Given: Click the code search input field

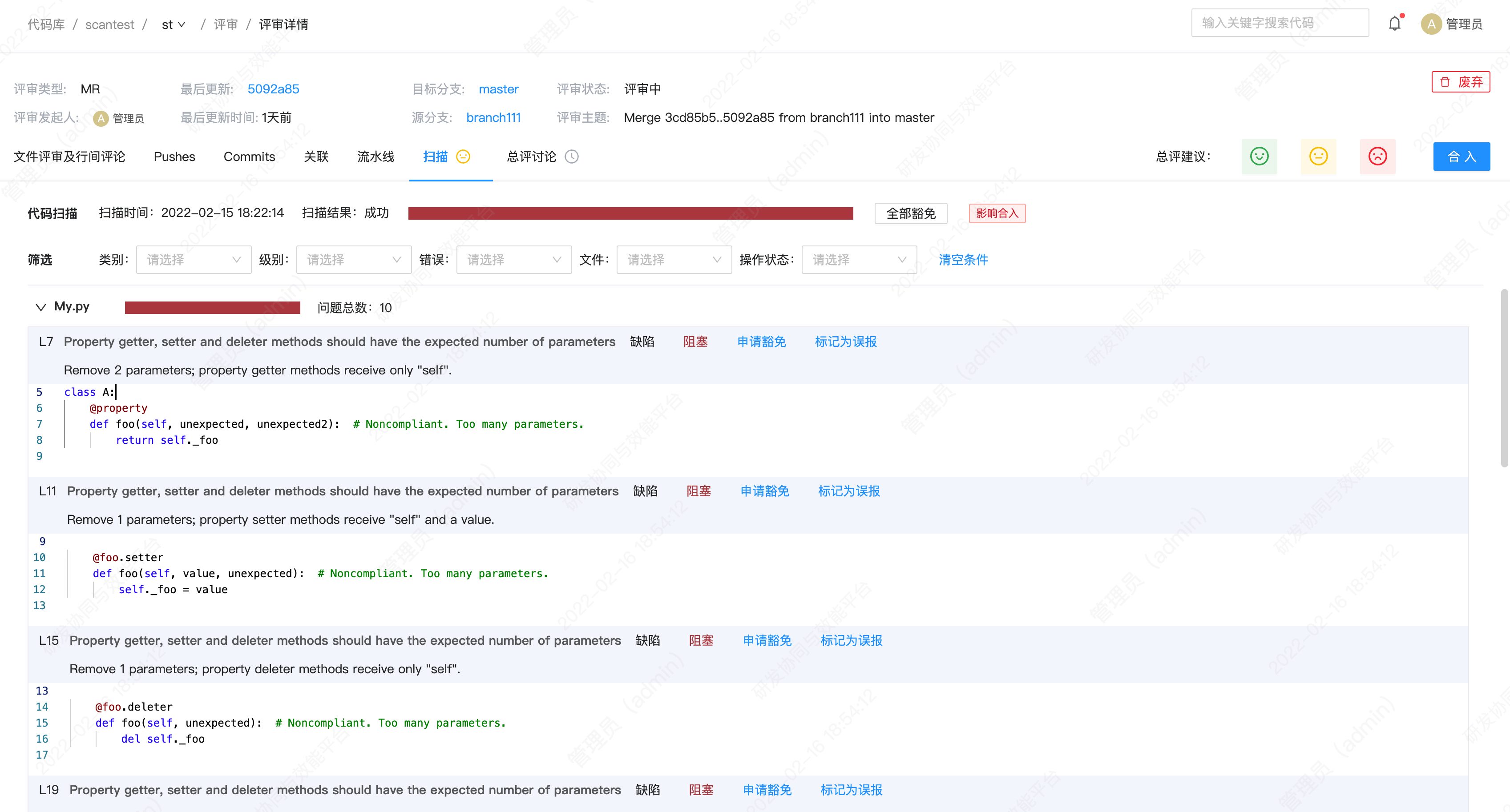Looking at the screenshot, I should tap(1280, 23).
